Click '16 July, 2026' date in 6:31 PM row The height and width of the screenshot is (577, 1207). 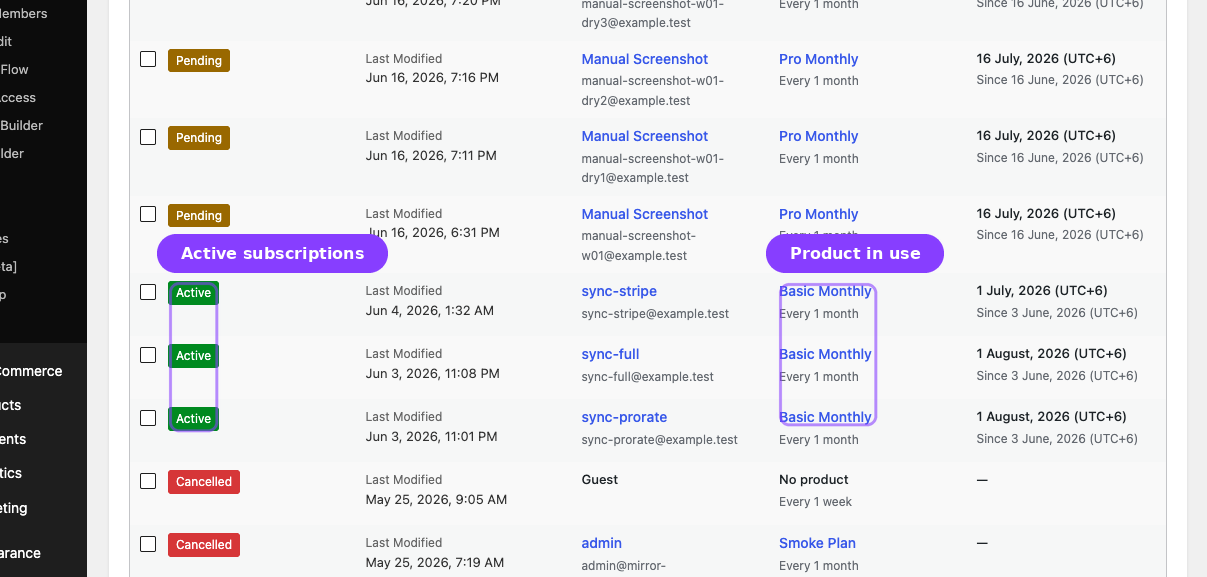point(1046,214)
